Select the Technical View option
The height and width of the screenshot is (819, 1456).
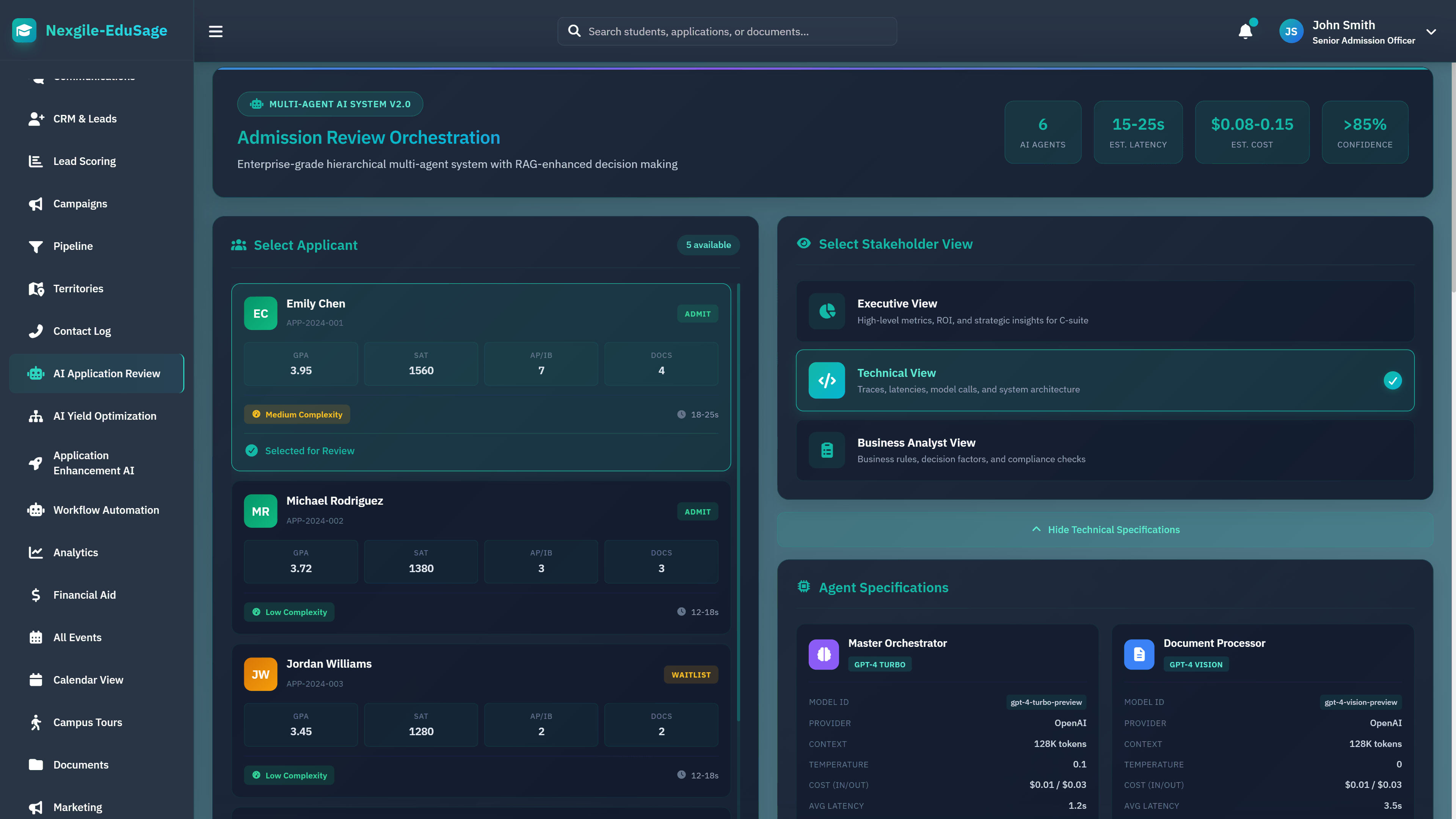point(1105,380)
